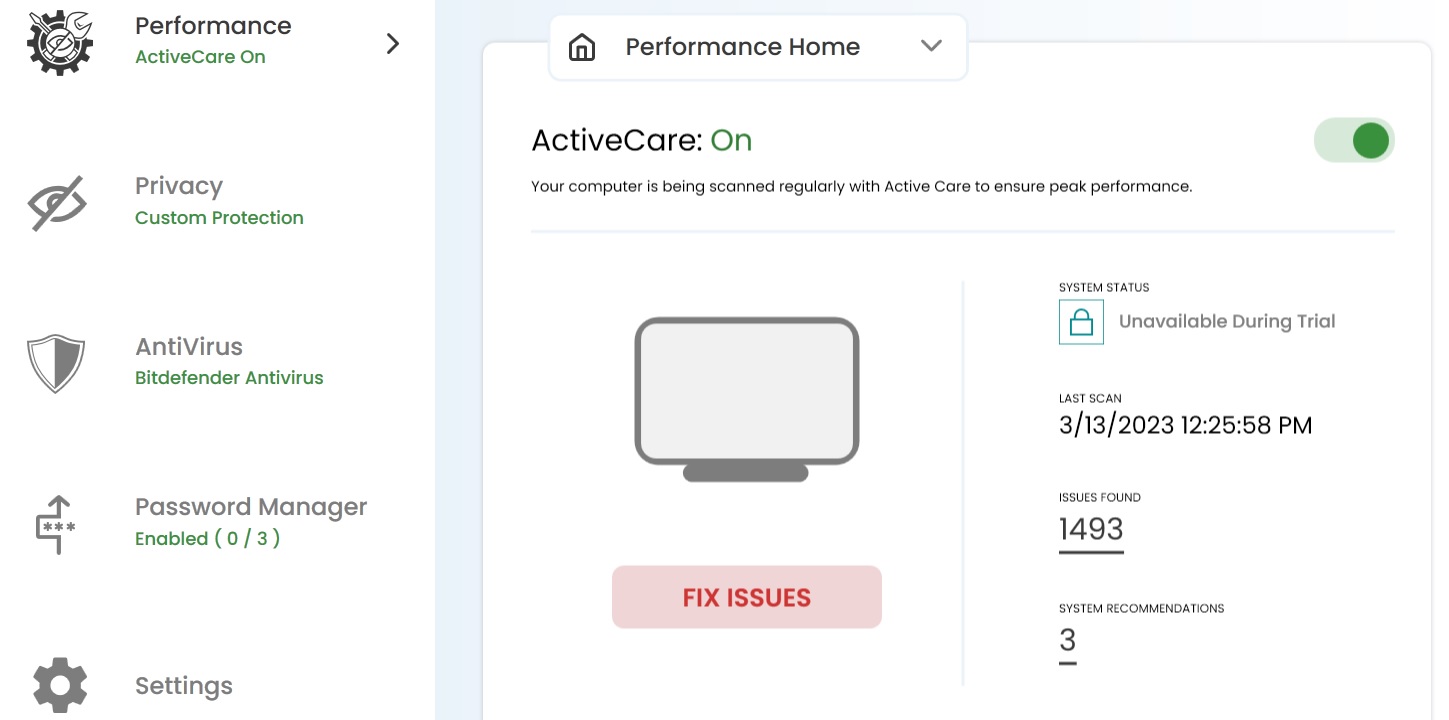The height and width of the screenshot is (720, 1449).
Task: Click the Settings gear icon
Action: click(60, 685)
